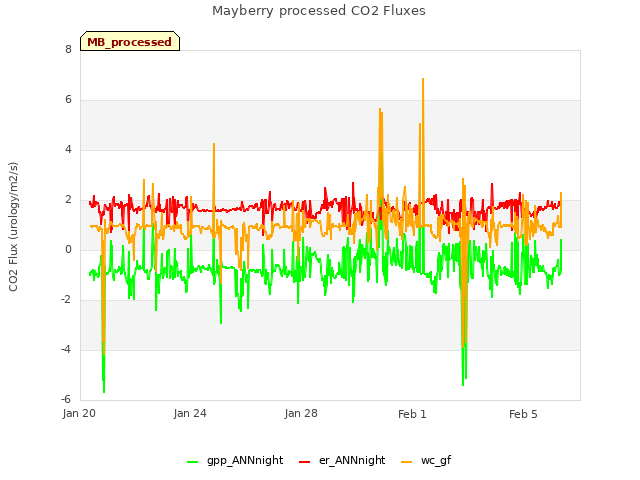Toggle wc_gf series in legend

coord(426,460)
